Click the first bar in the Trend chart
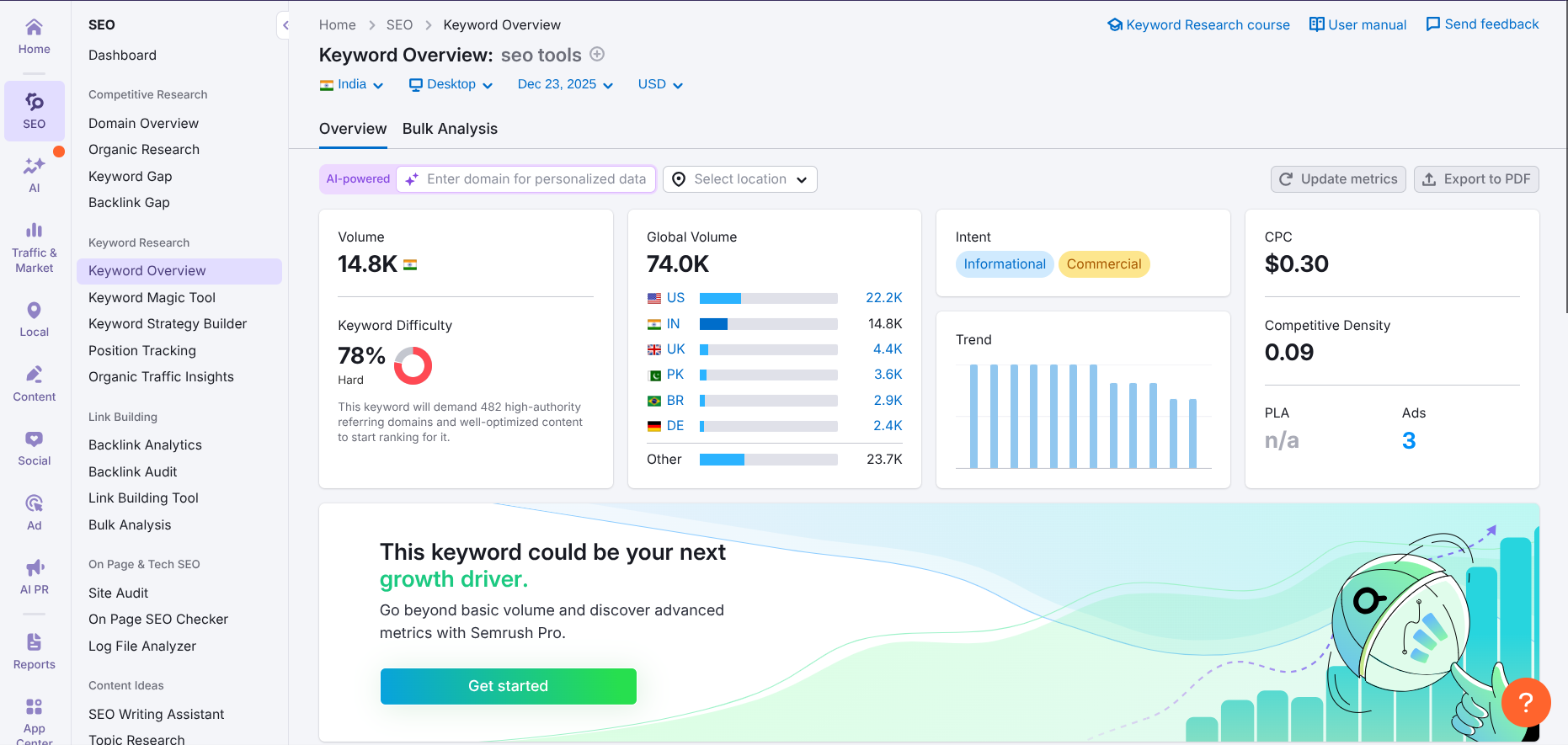 974,417
